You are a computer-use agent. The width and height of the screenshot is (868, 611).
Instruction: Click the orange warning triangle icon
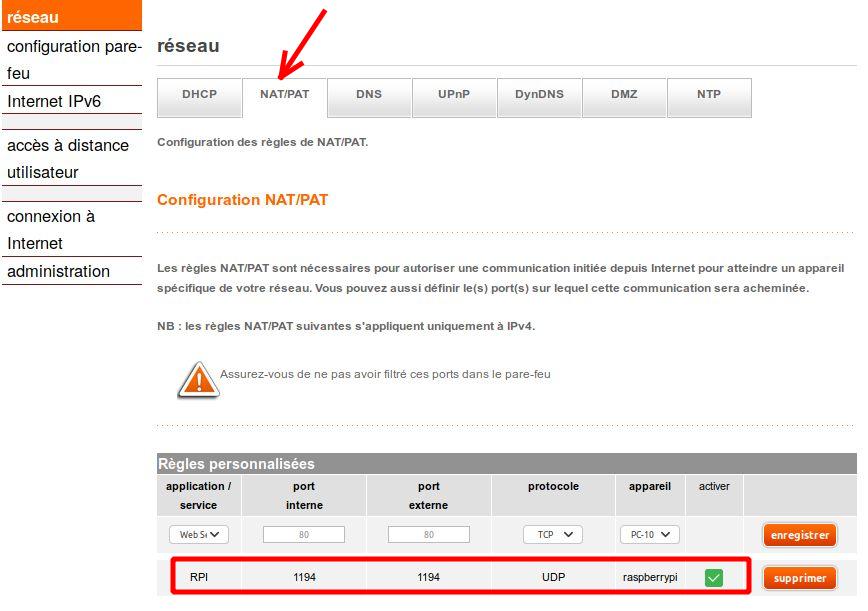198,380
